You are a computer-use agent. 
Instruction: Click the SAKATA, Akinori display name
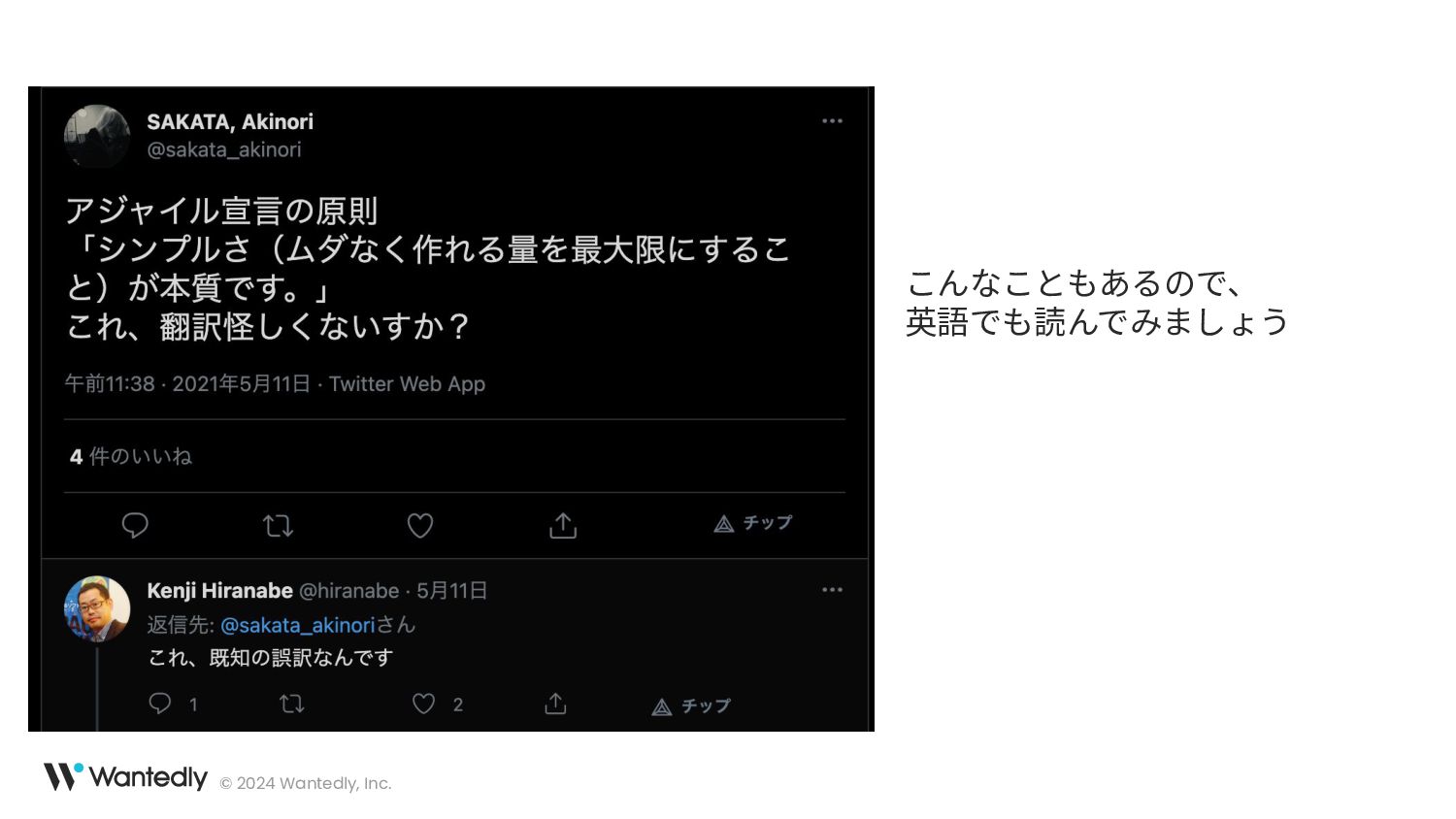tap(230, 121)
